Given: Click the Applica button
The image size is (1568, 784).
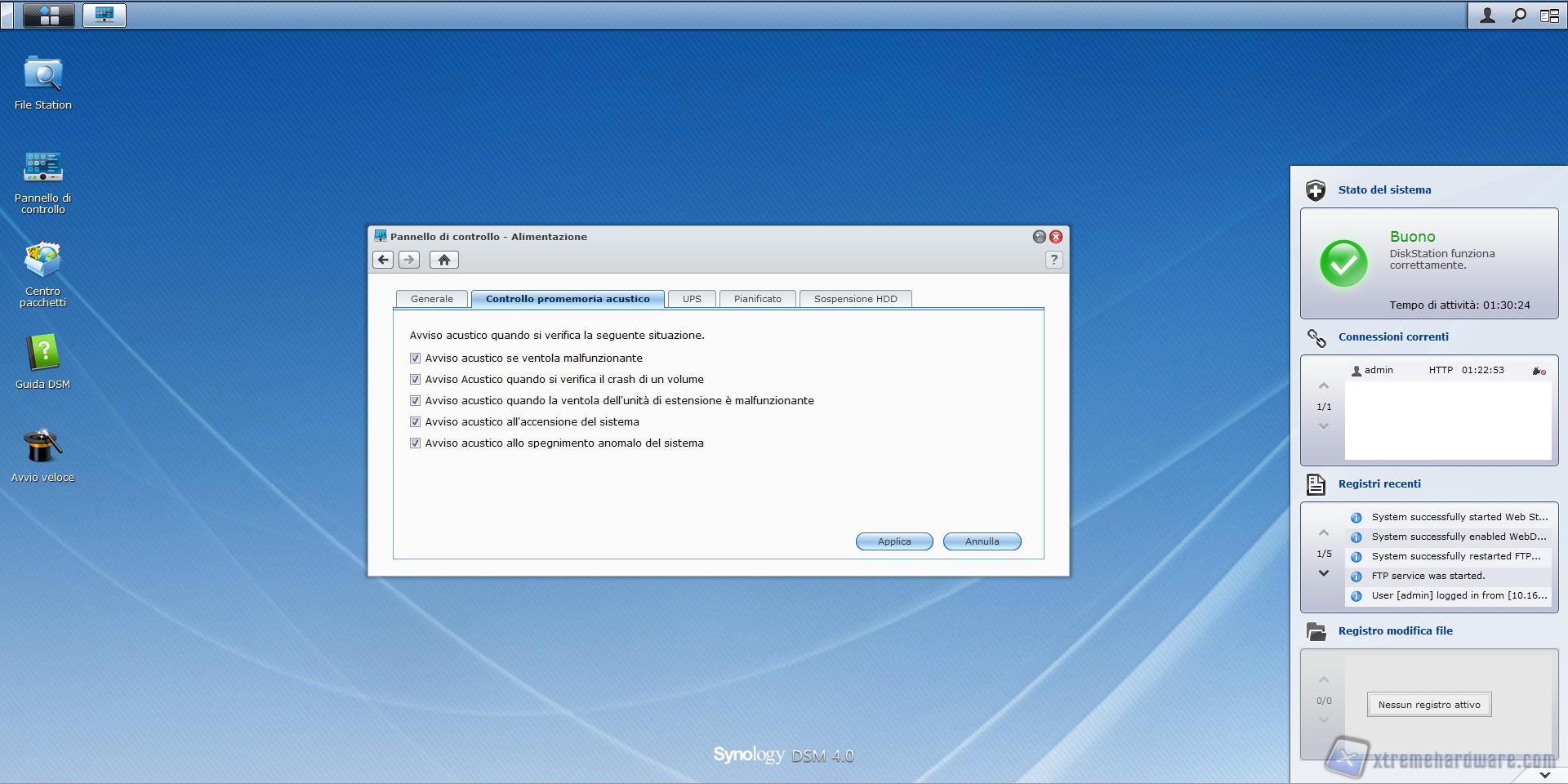Looking at the screenshot, I should point(893,541).
